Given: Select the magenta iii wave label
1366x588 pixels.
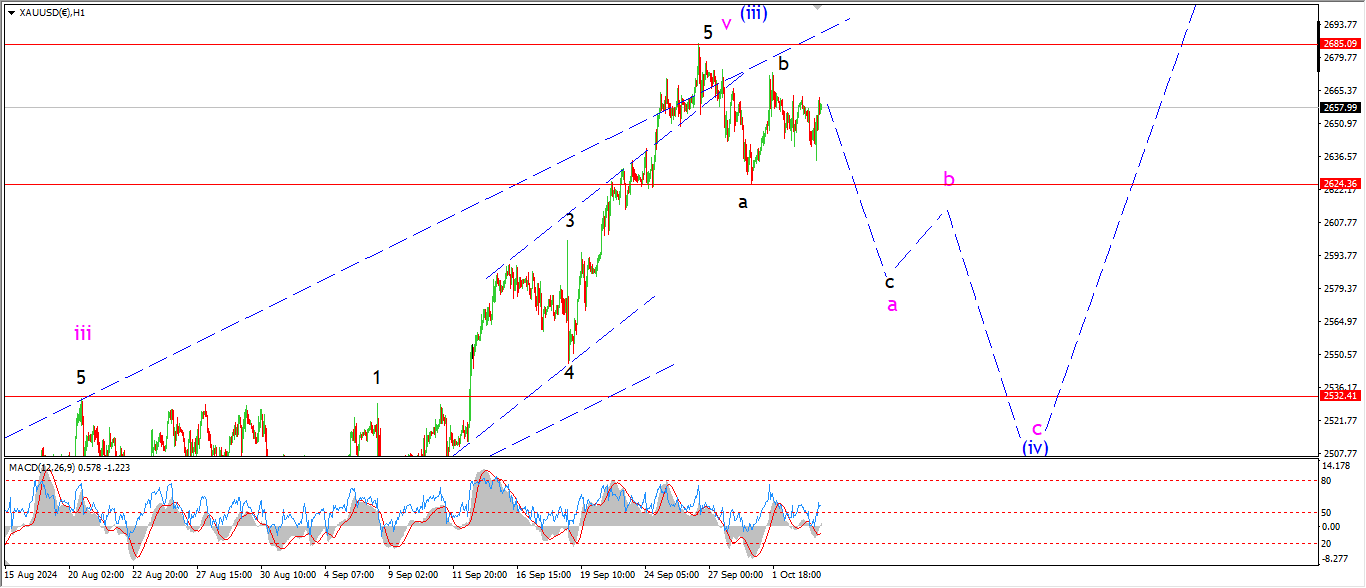Looking at the screenshot, I should (x=82, y=334).
